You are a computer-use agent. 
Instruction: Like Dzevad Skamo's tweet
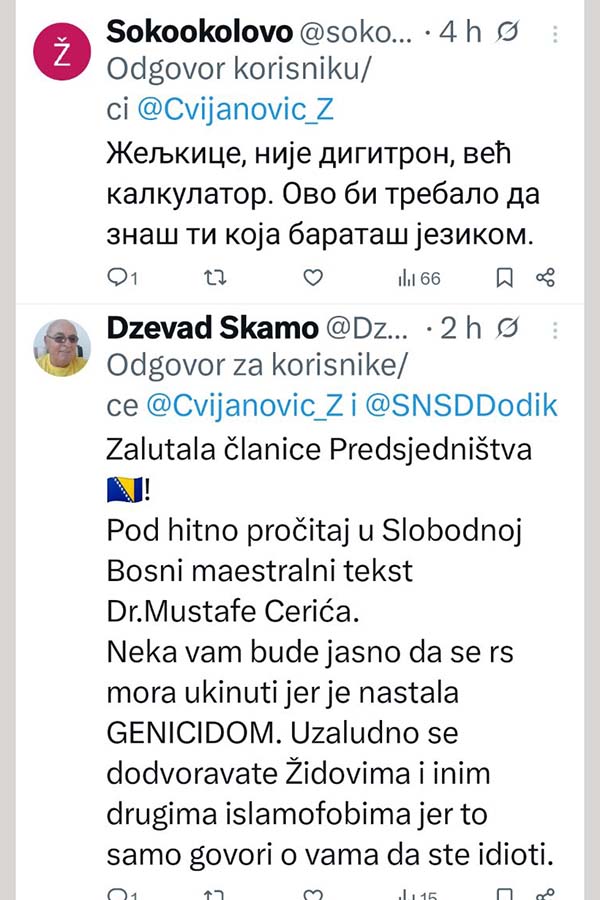pos(313,893)
